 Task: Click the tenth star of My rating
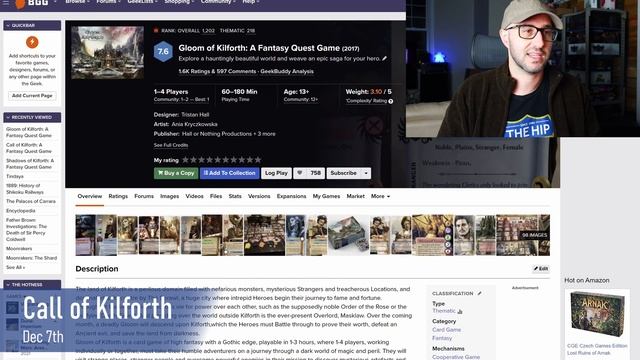(x=258, y=160)
